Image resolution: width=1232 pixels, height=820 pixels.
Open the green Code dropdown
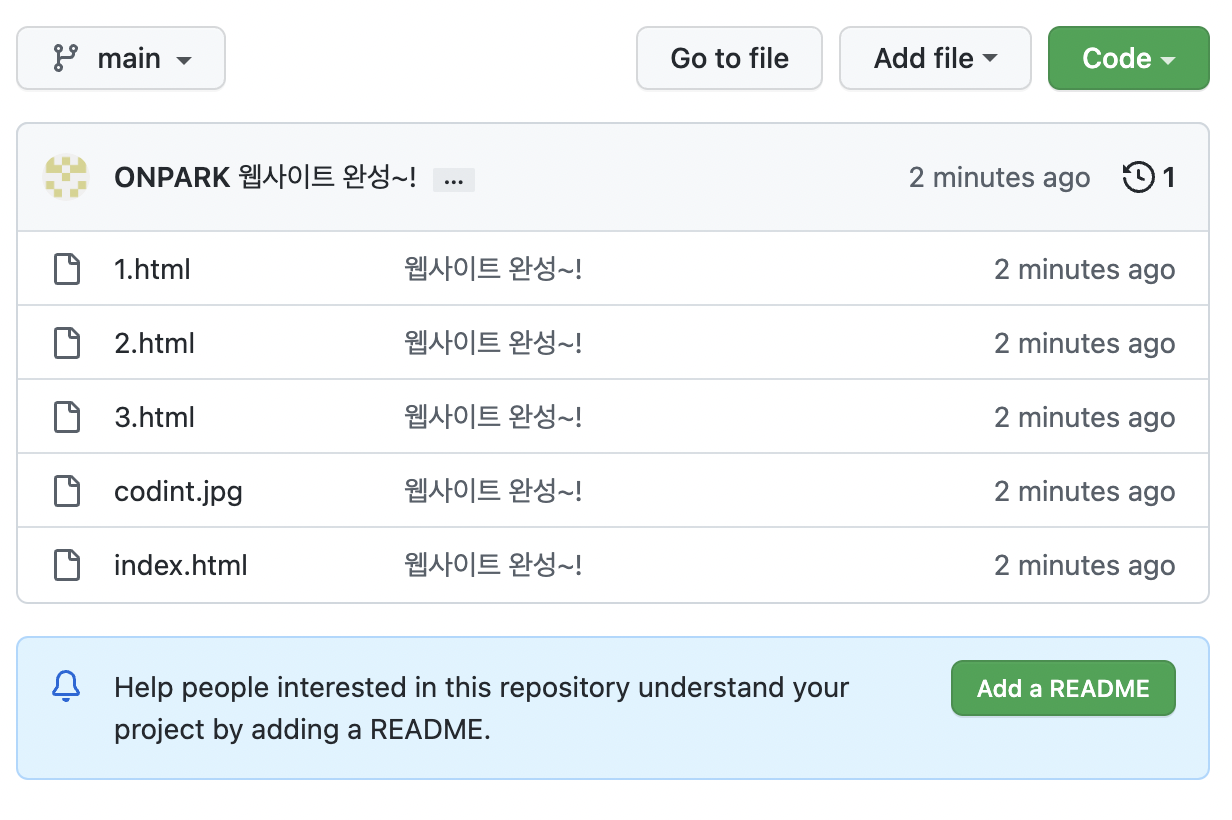[1128, 59]
